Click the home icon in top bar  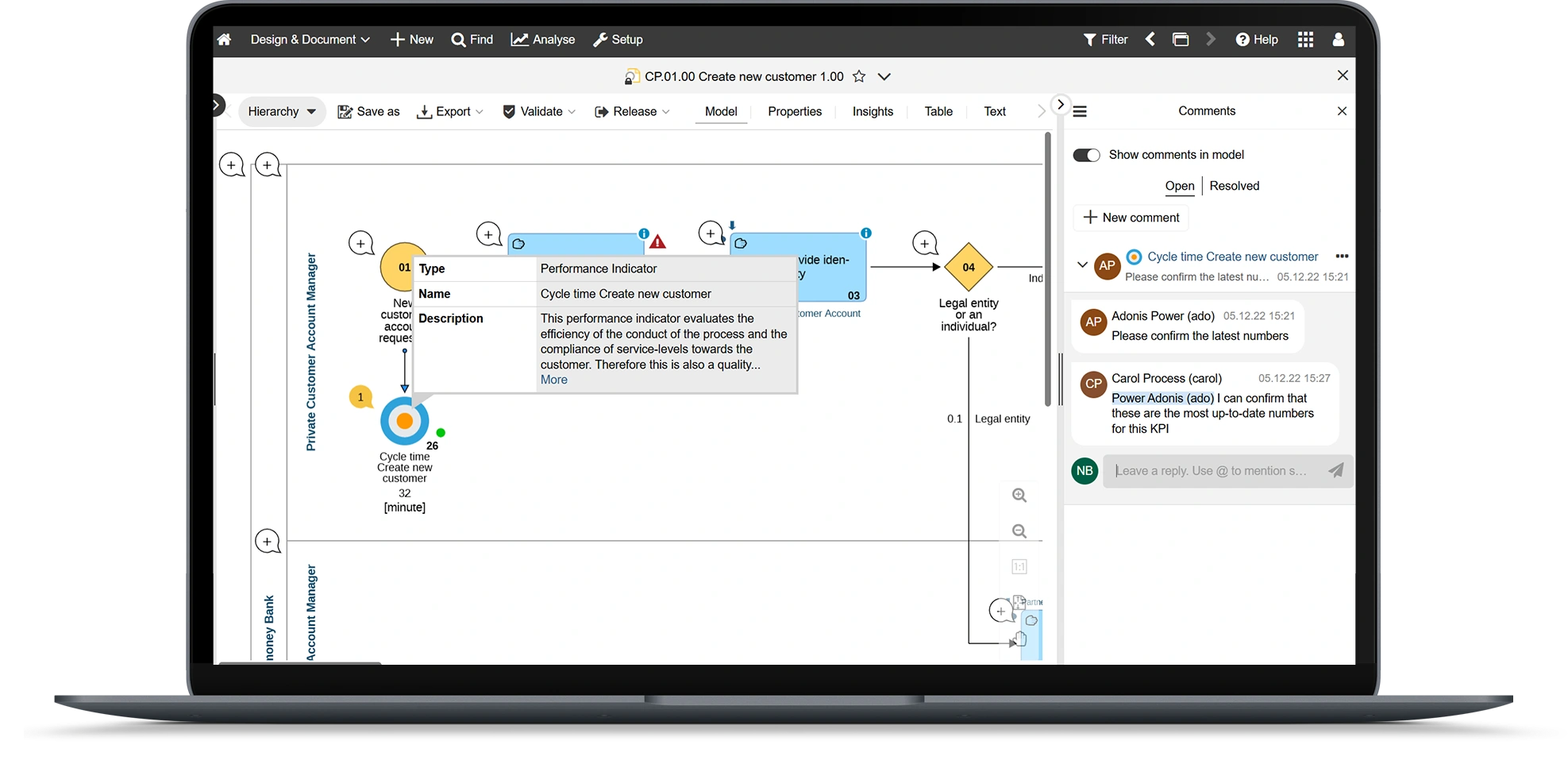[x=225, y=40]
